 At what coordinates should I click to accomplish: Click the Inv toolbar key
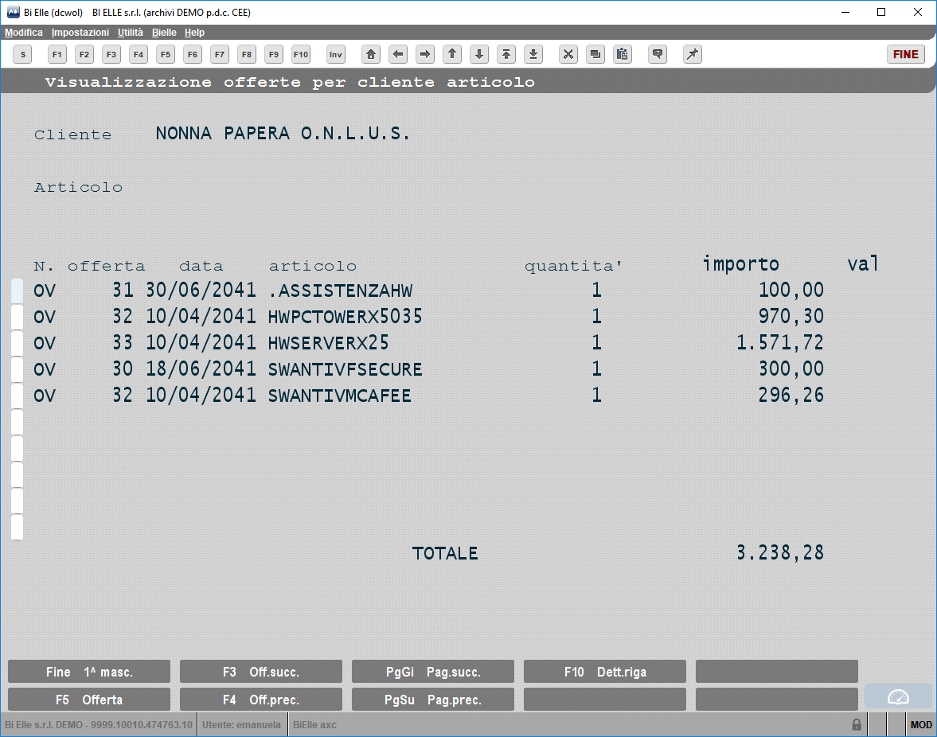336,54
